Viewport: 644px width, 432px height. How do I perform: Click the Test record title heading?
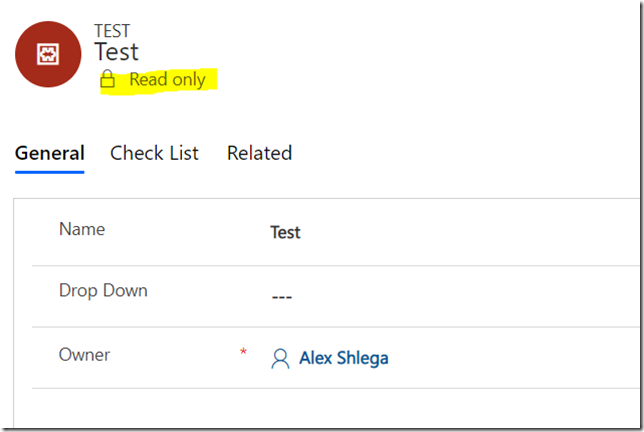point(117,52)
